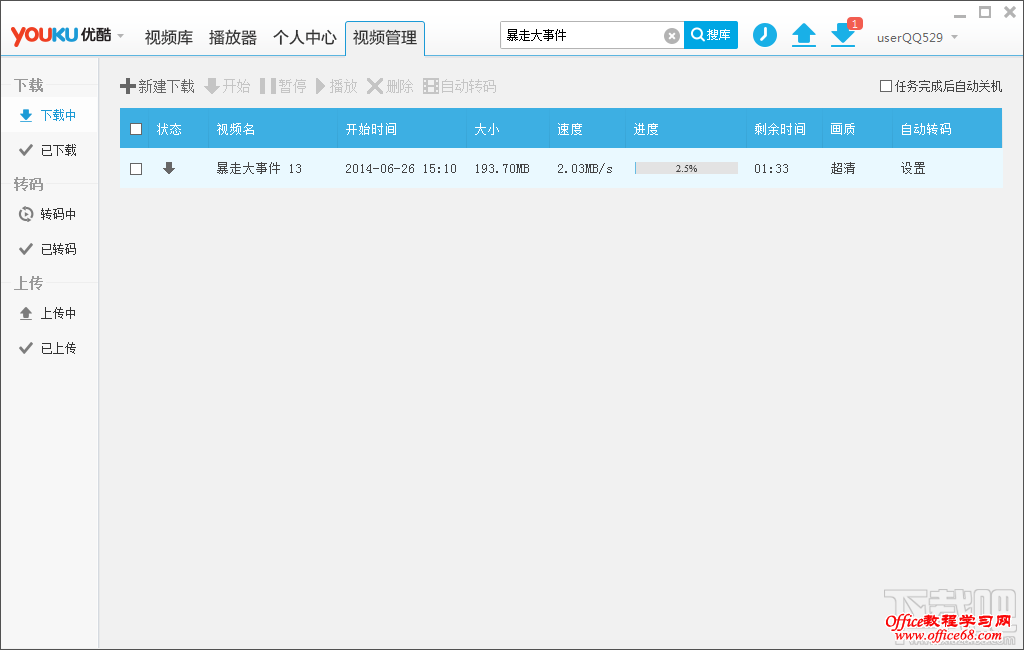This screenshot has height=650, width=1024.
Task: Expand the userQQ529 account dropdown
Action: tap(954, 38)
